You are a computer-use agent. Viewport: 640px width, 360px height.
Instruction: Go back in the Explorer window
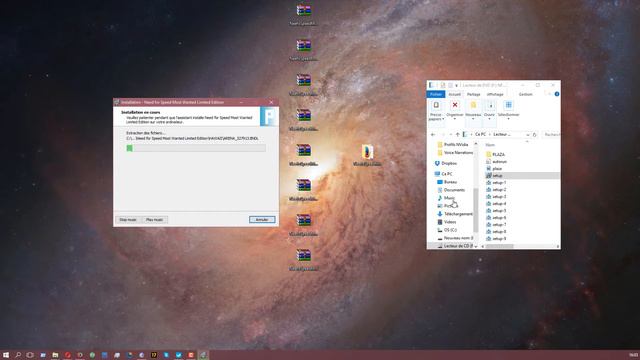(x=433, y=134)
